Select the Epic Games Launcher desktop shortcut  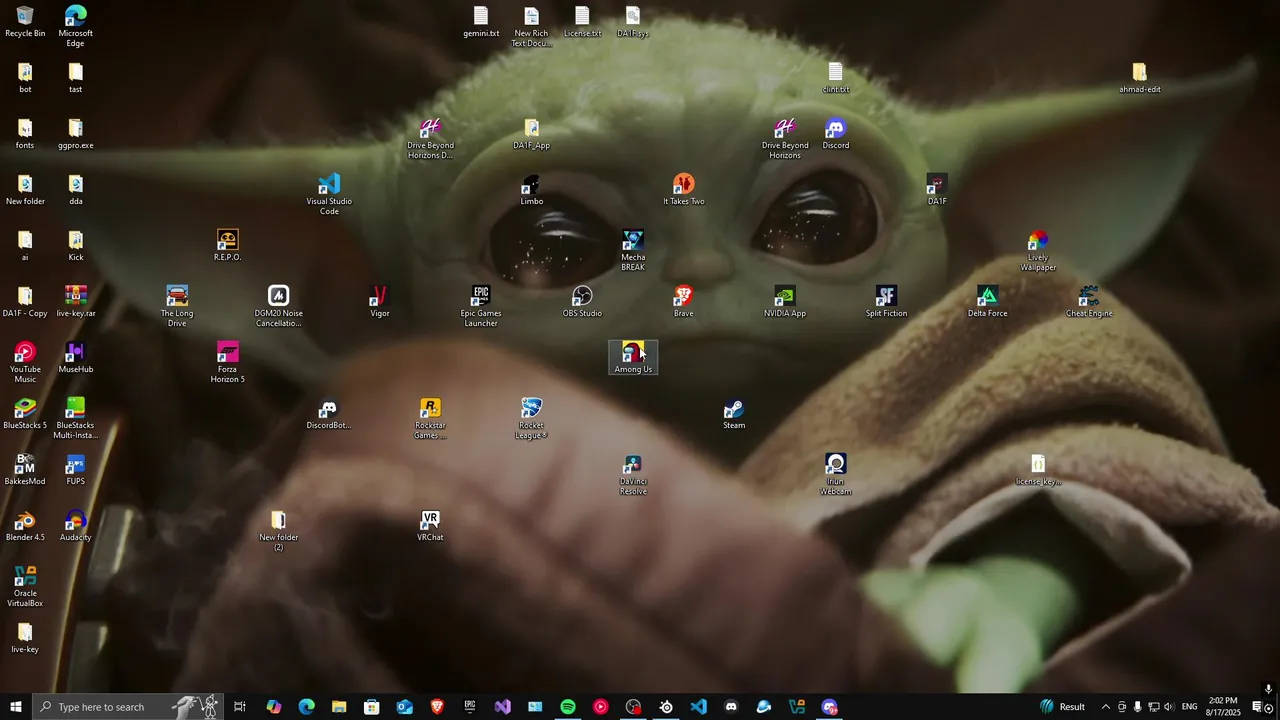pyautogui.click(x=481, y=307)
